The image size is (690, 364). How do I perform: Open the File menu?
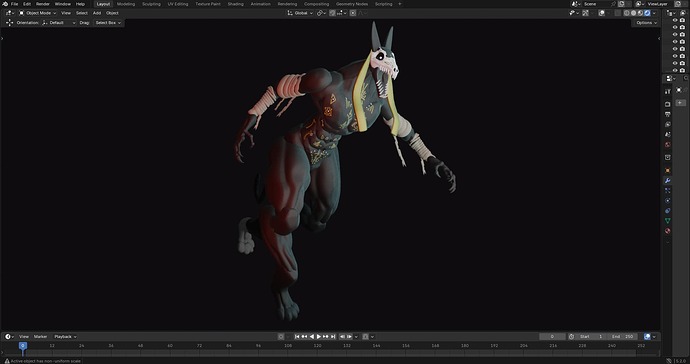coord(15,4)
